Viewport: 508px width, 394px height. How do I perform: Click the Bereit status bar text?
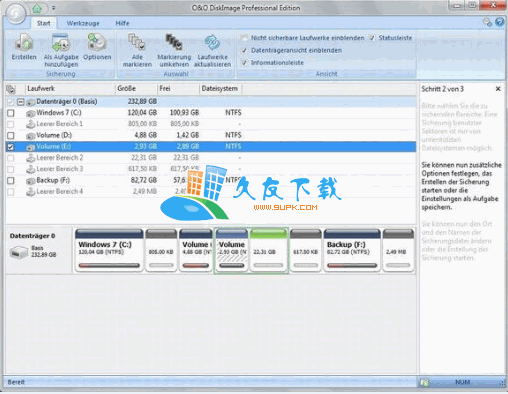click(16, 382)
